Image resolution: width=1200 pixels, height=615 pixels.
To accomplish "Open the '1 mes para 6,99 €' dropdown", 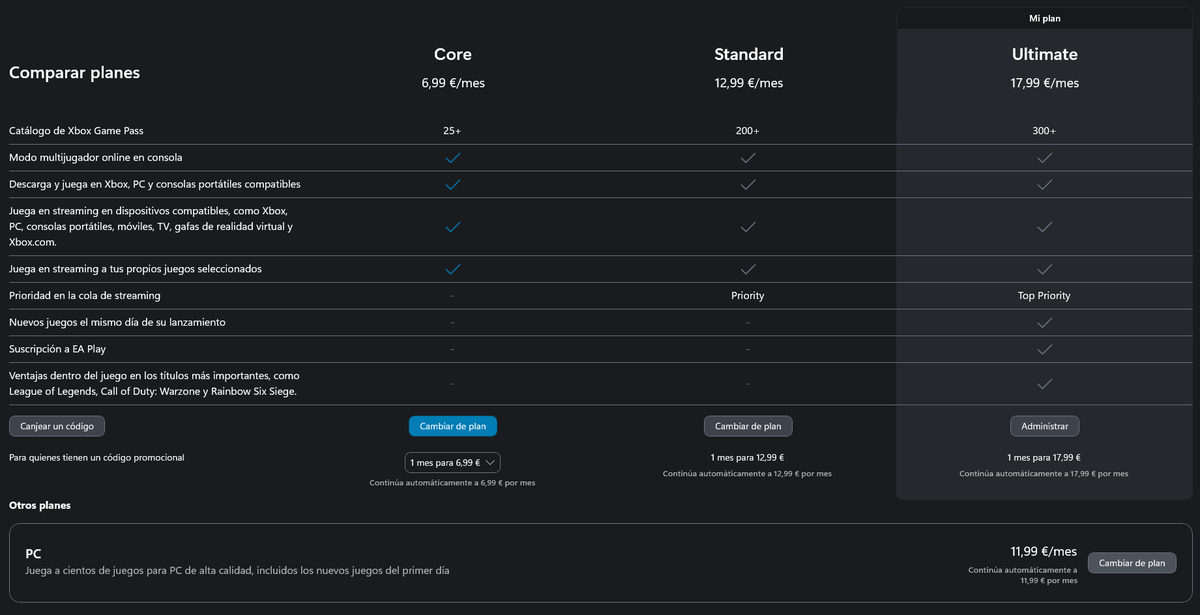I will pyautogui.click(x=453, y=463).
